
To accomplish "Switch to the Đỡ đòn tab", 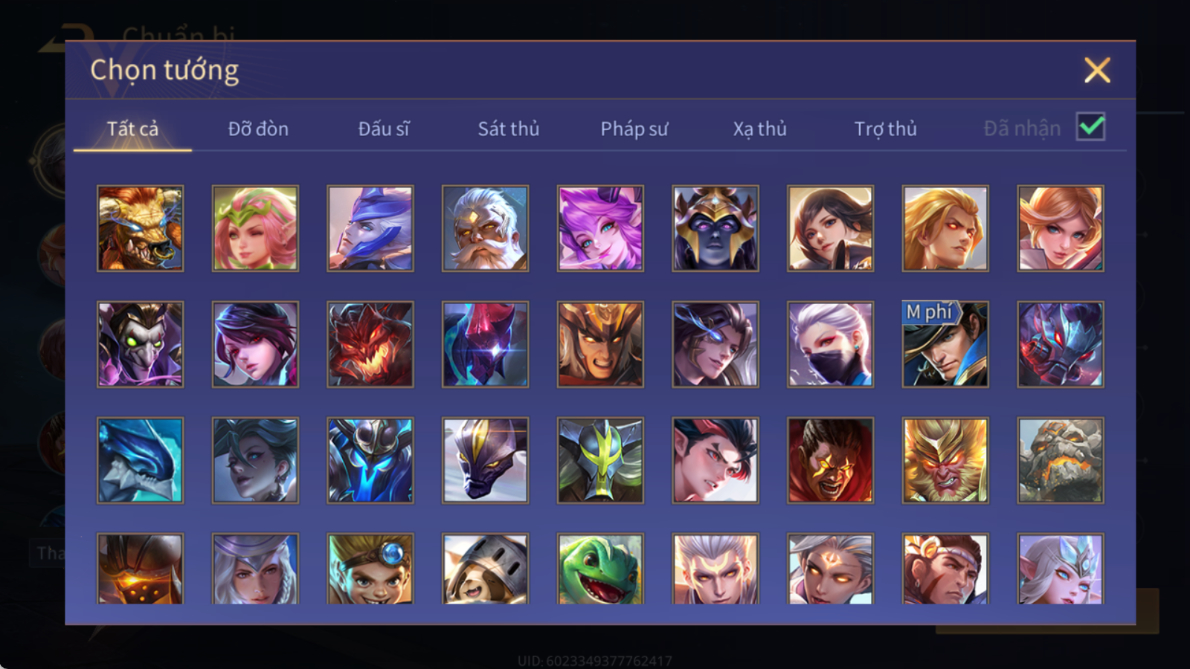I will click(258, 129).
